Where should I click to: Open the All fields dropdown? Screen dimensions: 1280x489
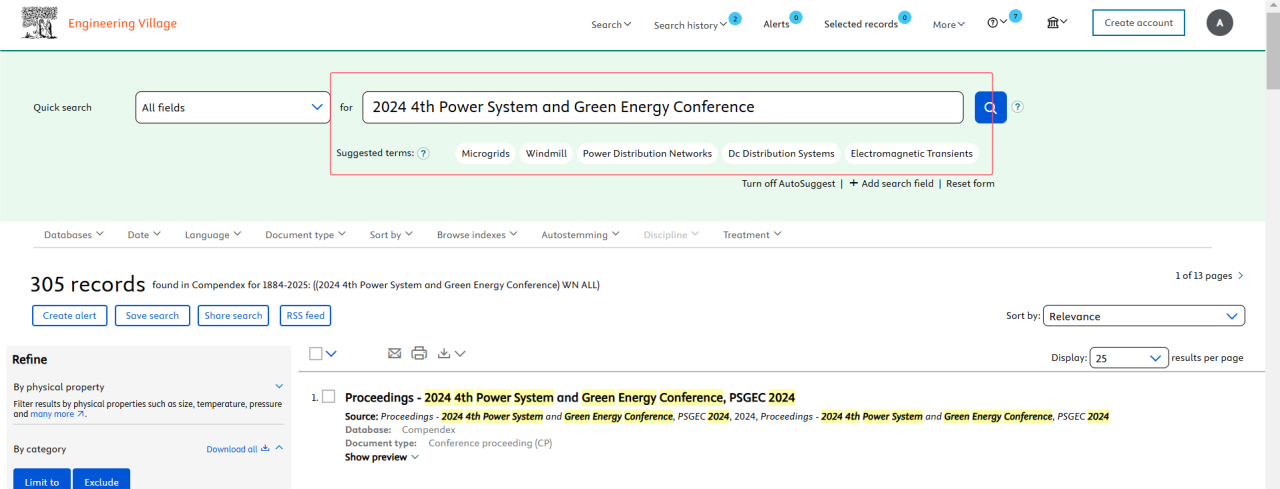click(x=233, y=107)
